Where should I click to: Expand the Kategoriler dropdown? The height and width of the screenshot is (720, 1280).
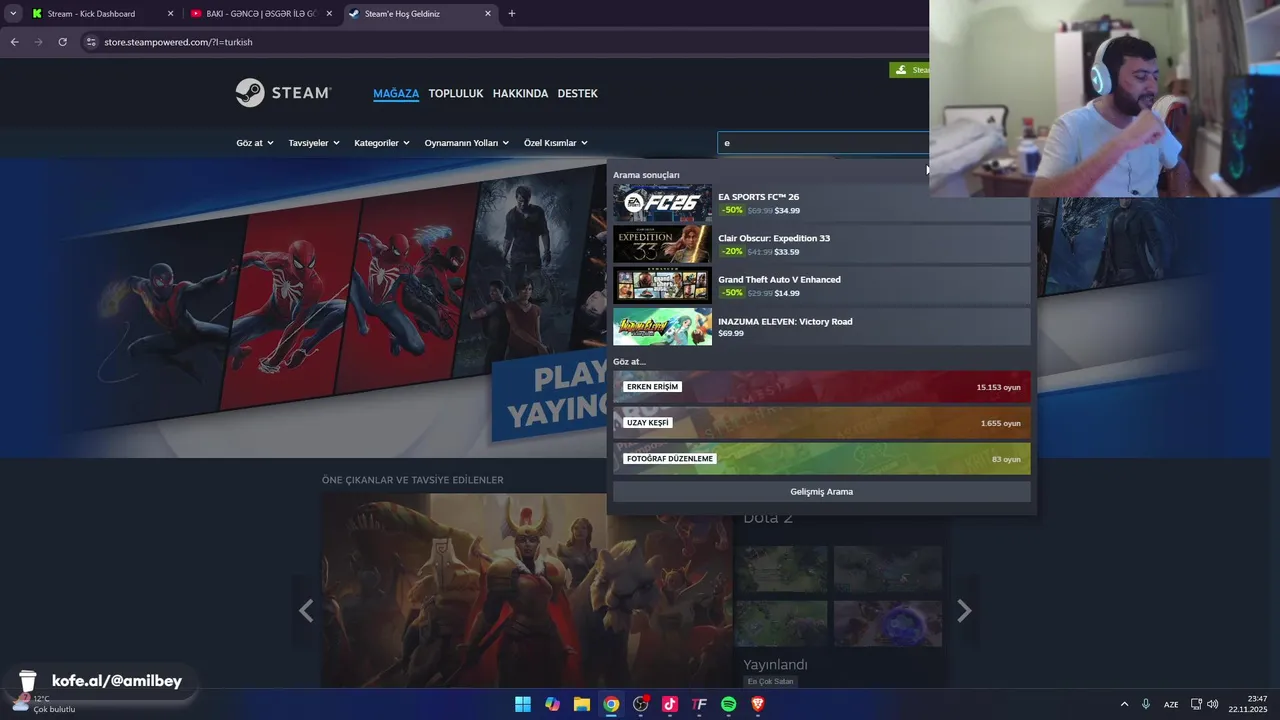tap(382, 143)
